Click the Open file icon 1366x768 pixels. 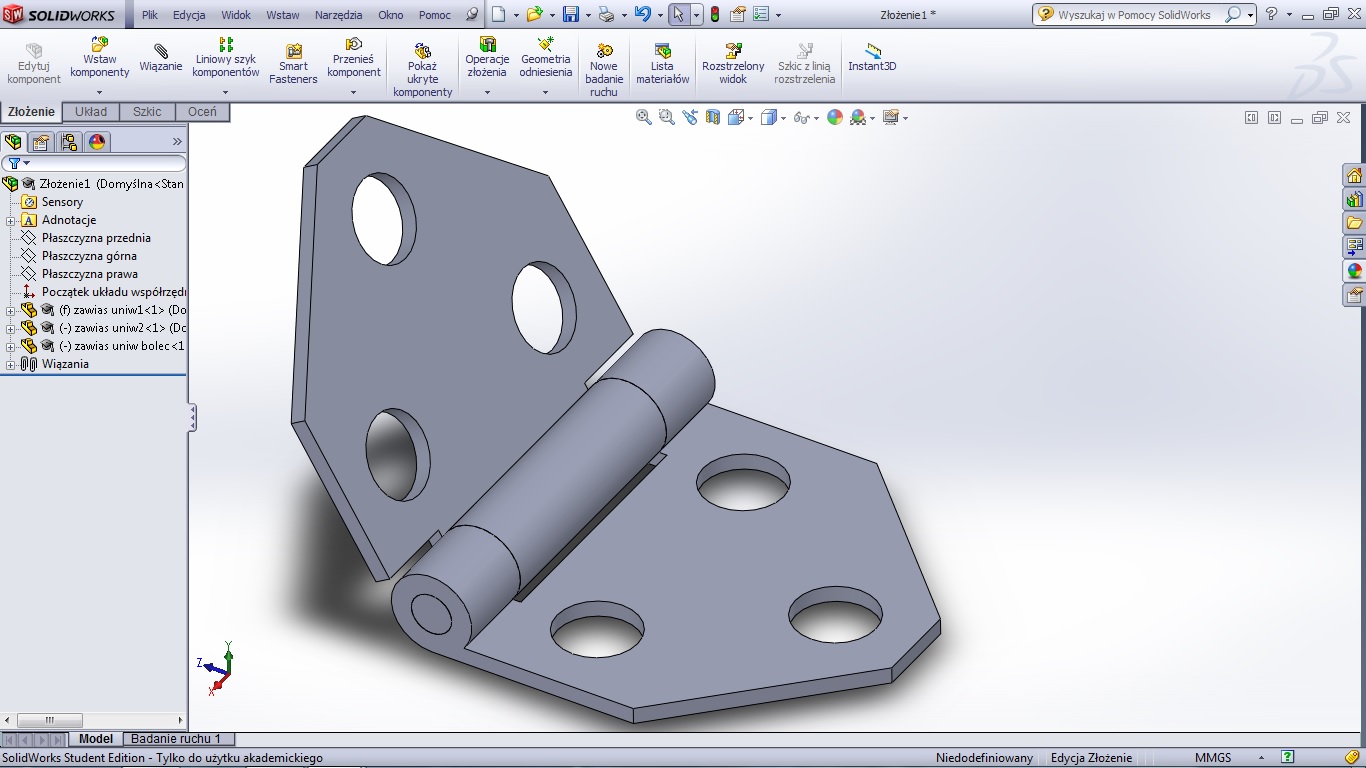click(x=534, y=14)
